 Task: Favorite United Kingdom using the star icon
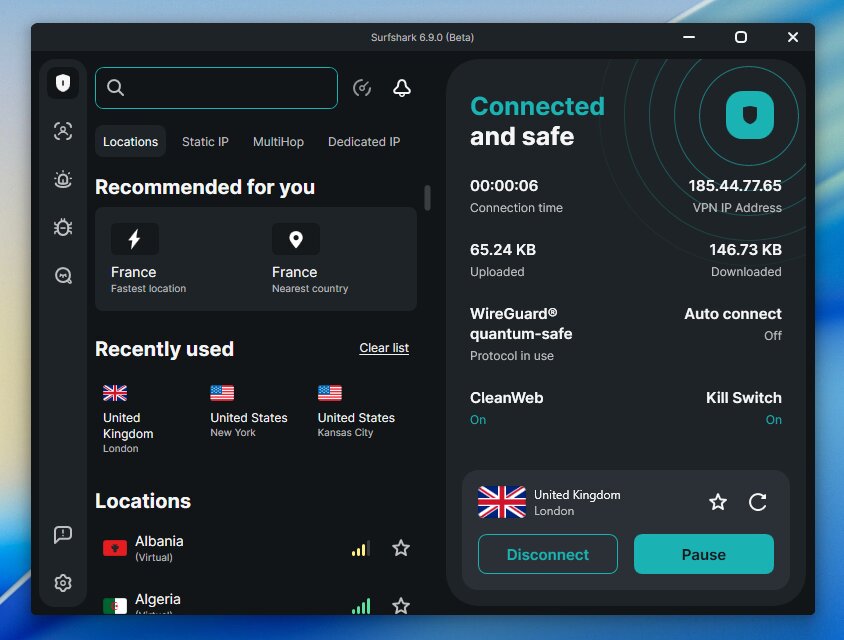(x=718, y=503)
